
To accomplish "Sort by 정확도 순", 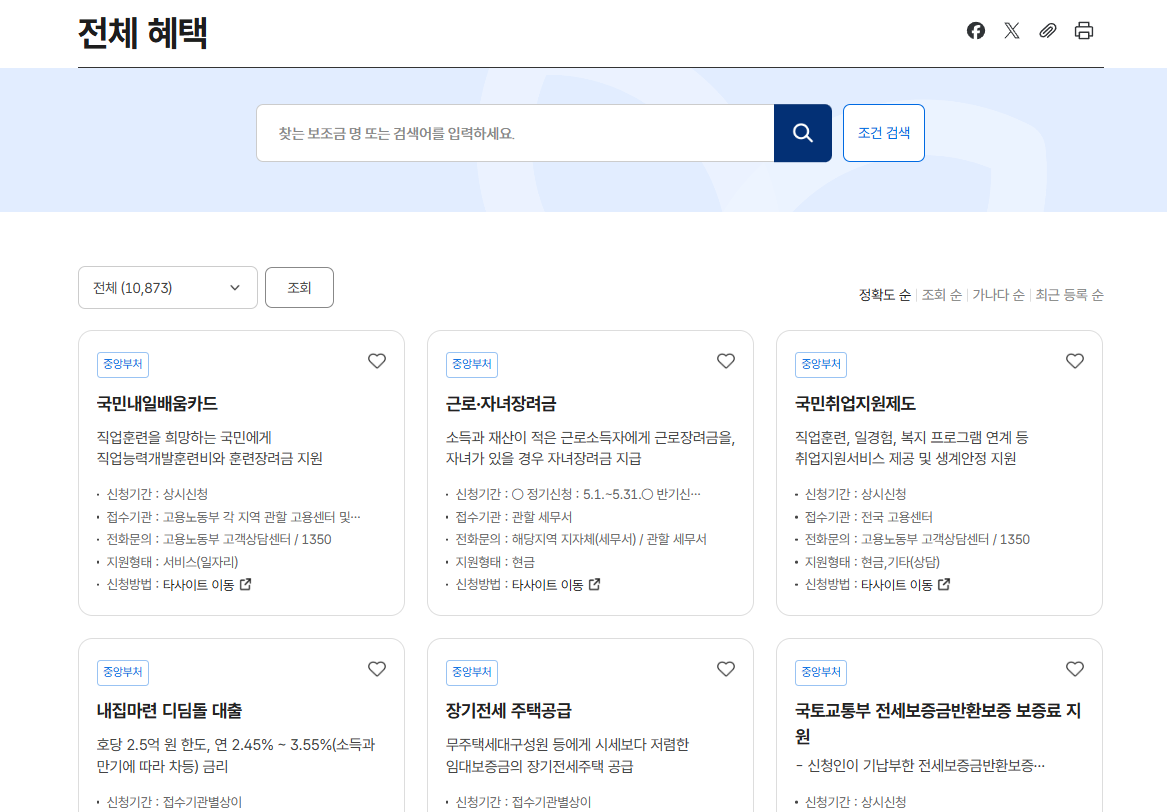I will click(x=884, y=295).
